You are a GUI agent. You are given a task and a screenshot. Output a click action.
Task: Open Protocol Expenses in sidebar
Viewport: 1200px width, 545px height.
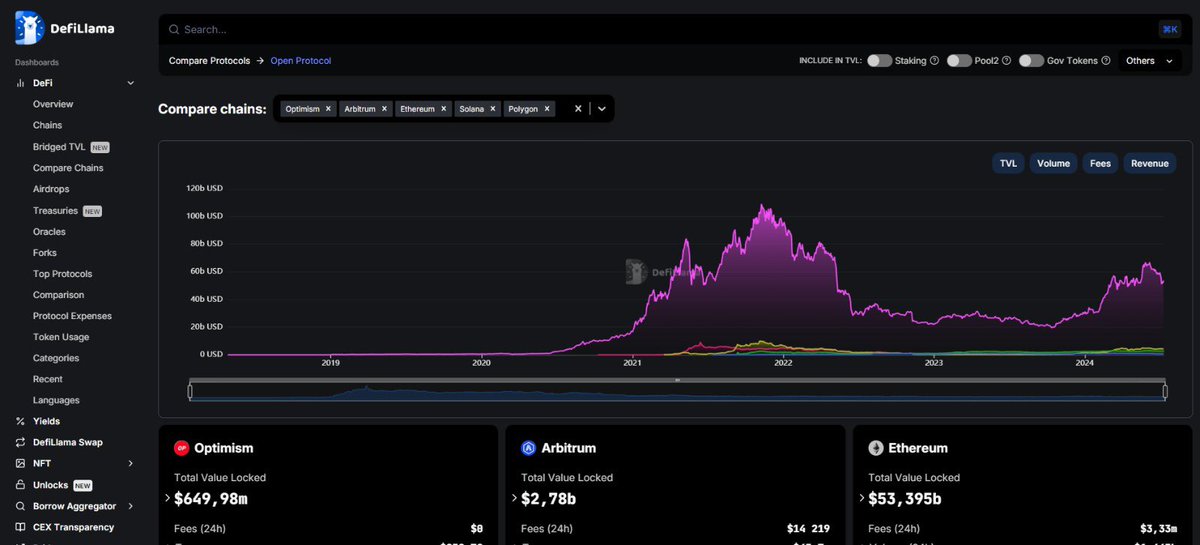72,316
